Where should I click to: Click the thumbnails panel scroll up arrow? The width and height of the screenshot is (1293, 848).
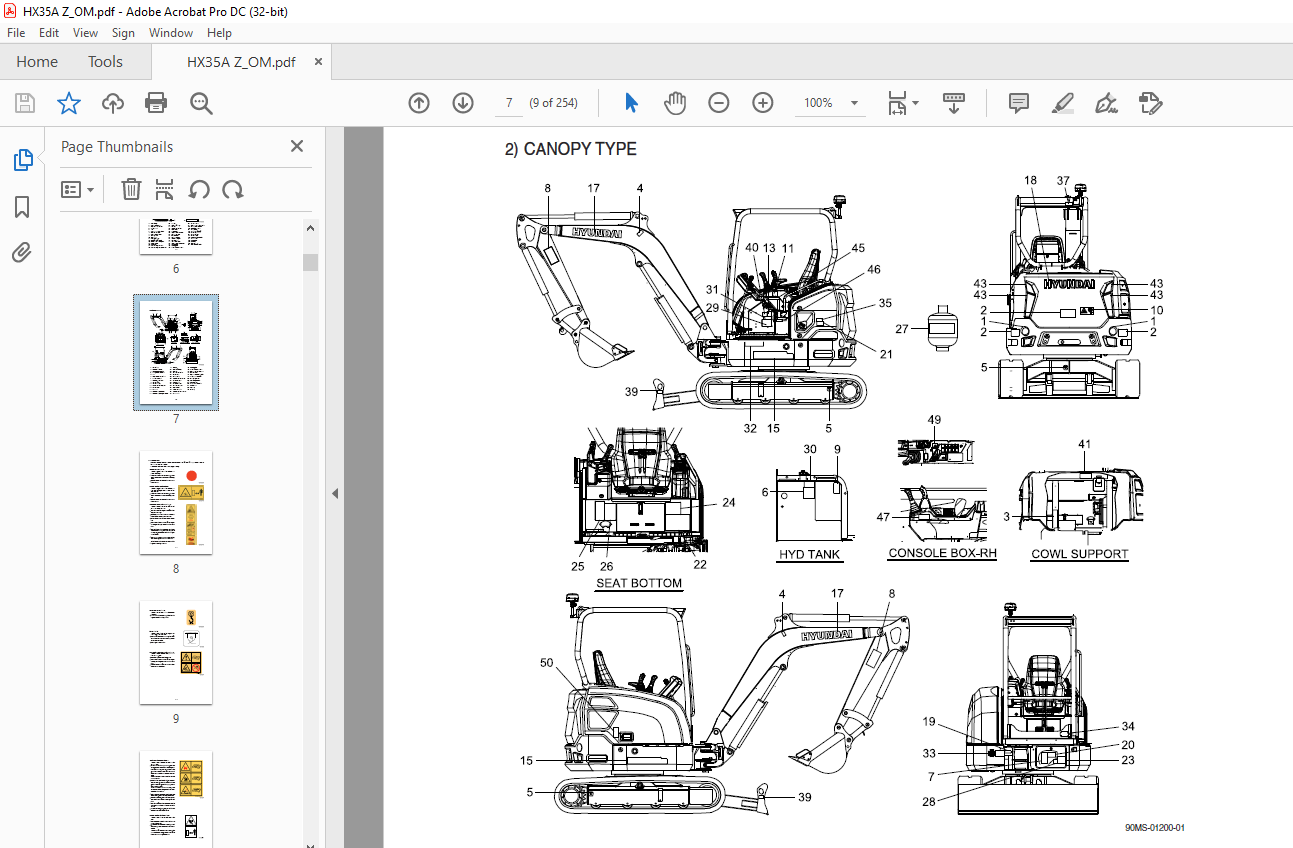(x=311, y=229)
